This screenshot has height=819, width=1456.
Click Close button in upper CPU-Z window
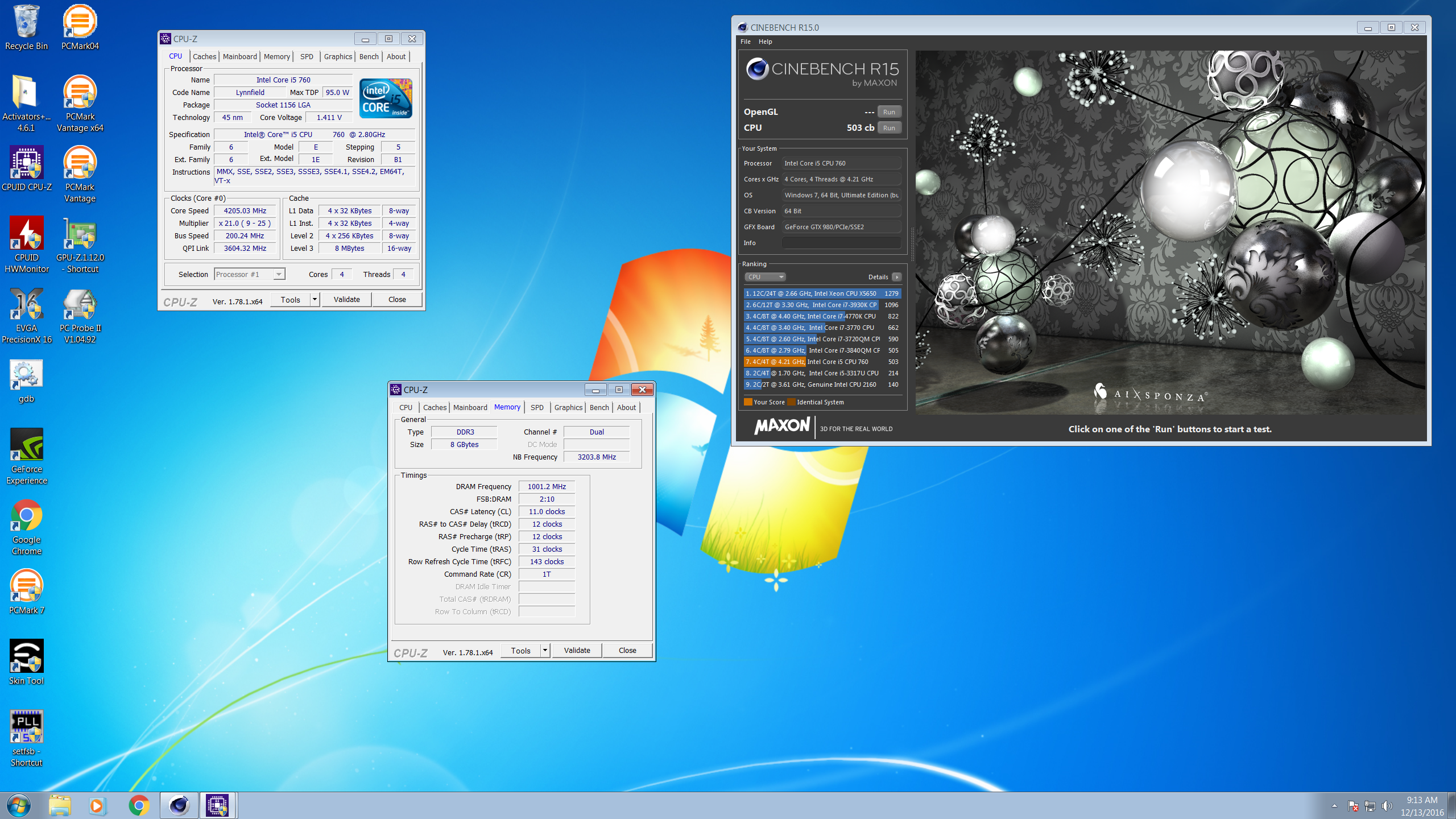coord(397,299)
